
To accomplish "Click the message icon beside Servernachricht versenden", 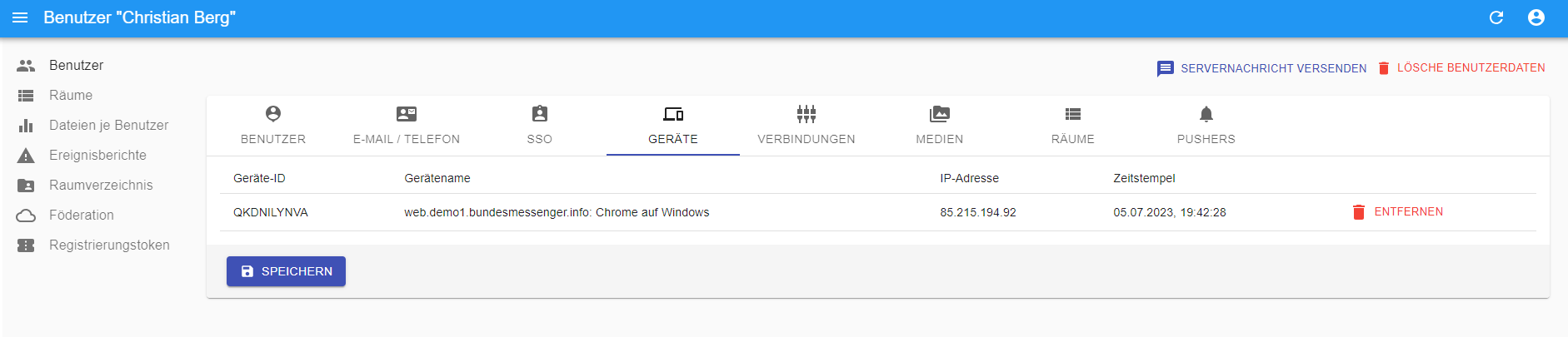I will 1166,68.
